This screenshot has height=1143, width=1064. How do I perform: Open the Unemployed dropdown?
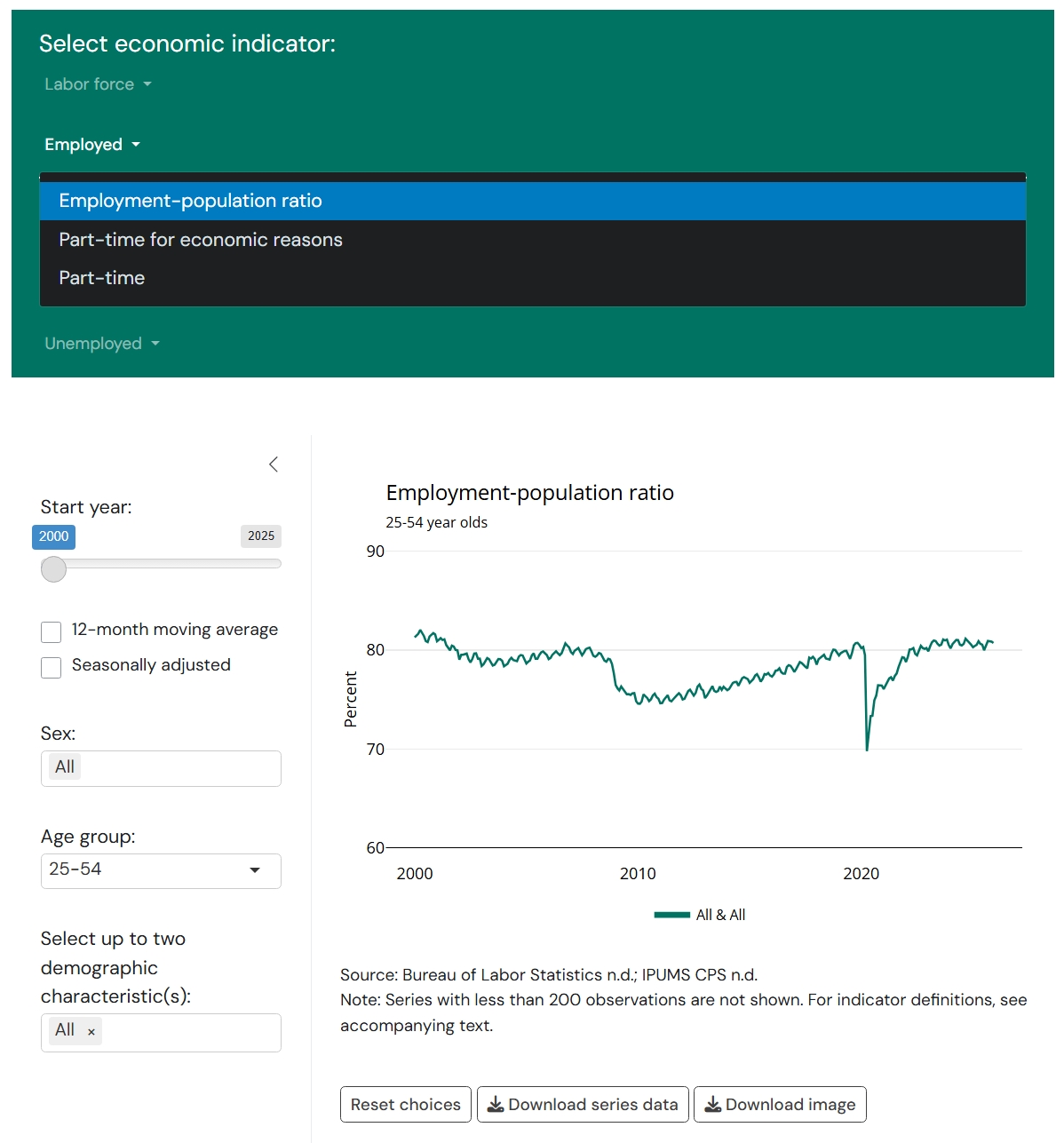101,344
